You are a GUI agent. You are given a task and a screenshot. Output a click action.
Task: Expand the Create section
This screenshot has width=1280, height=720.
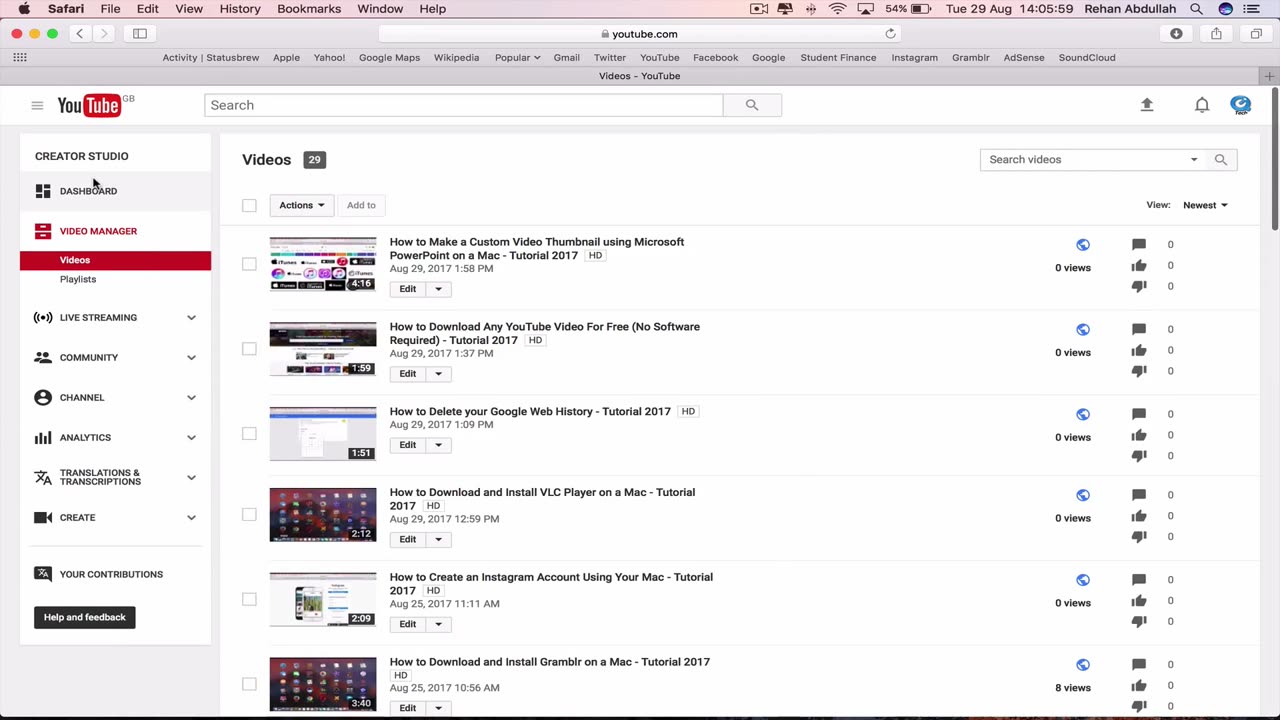(x=191, y=517)
